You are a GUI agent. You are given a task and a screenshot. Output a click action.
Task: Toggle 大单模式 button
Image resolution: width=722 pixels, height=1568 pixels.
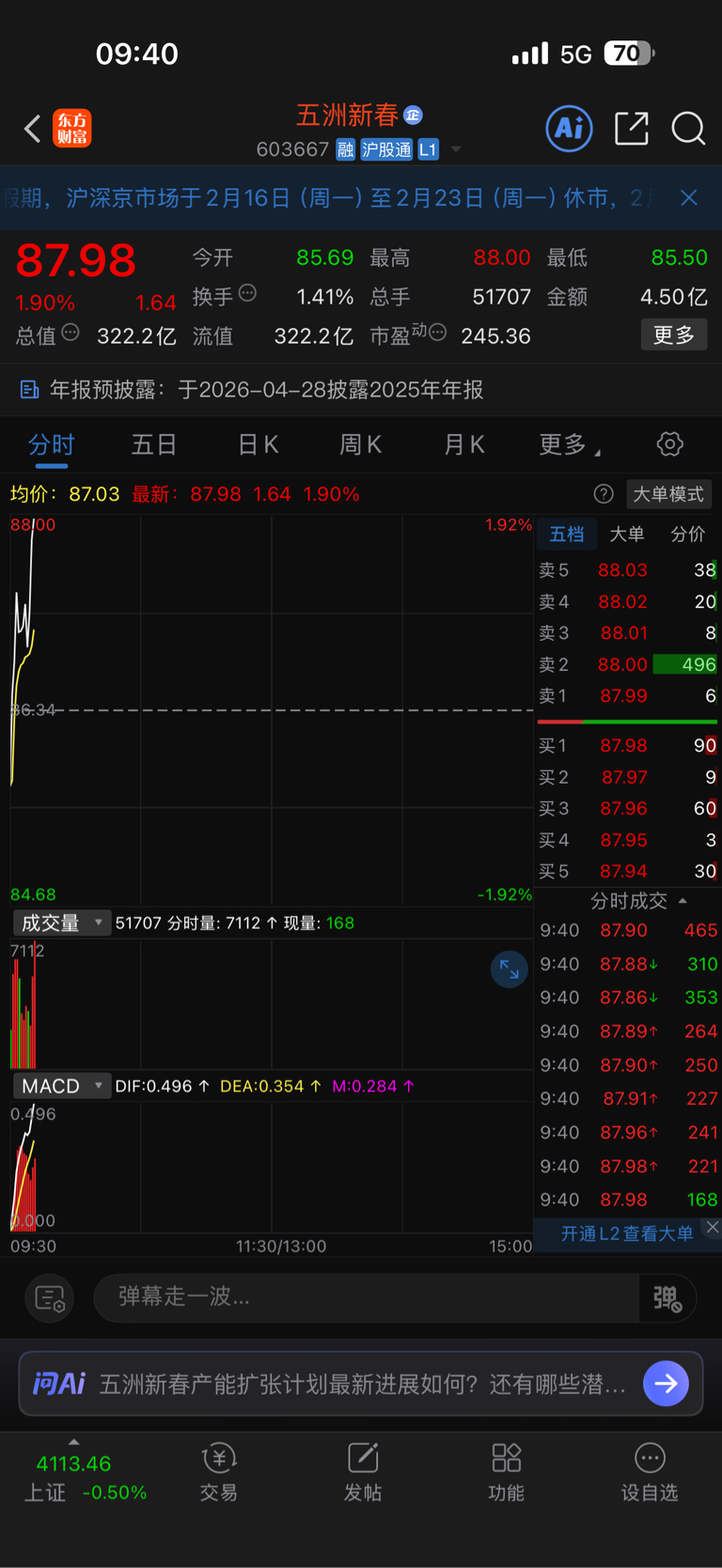tap(668, 494)
